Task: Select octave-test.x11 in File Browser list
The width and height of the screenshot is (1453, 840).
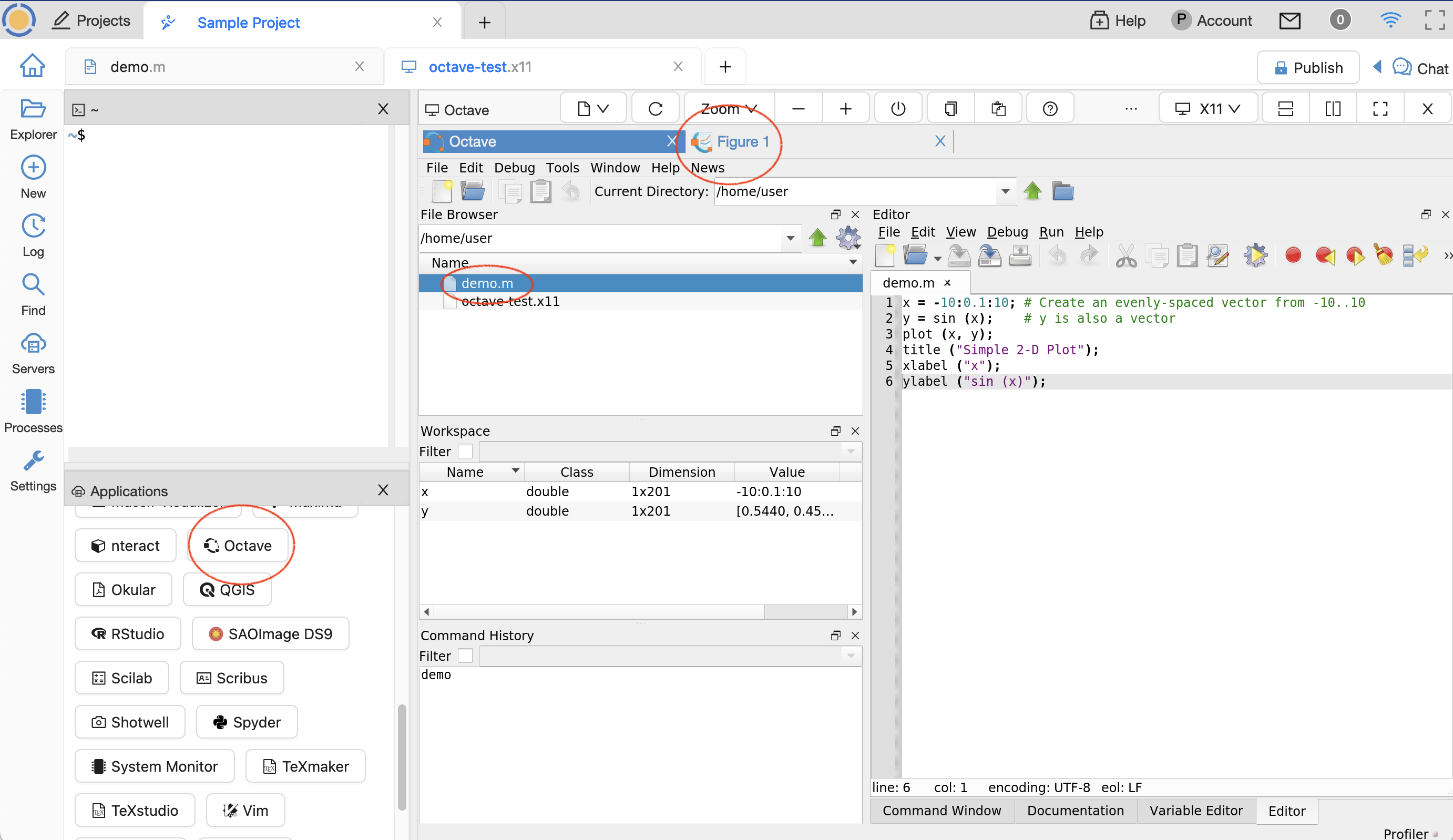Action: click(510, 302)
